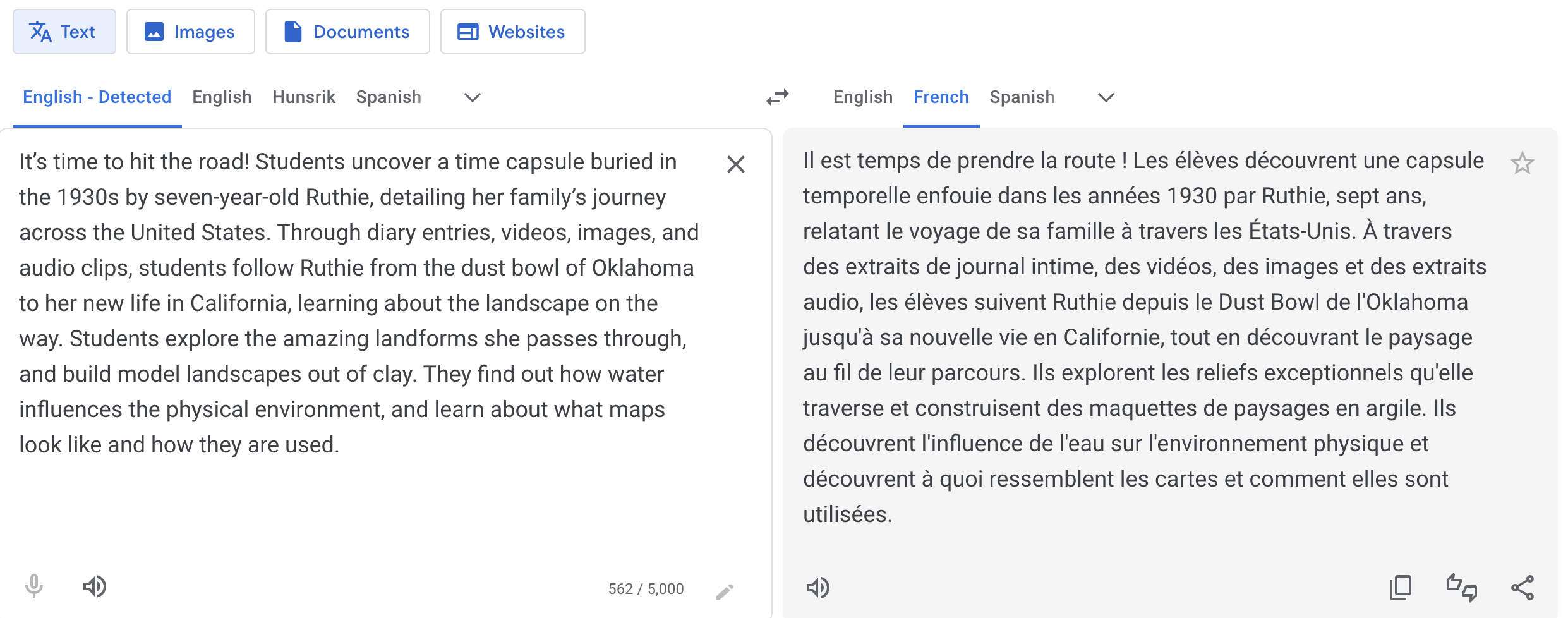Expand more target languages list
The width and height of the screenshot is (1568, 618).
click(x=1106, y=97)
